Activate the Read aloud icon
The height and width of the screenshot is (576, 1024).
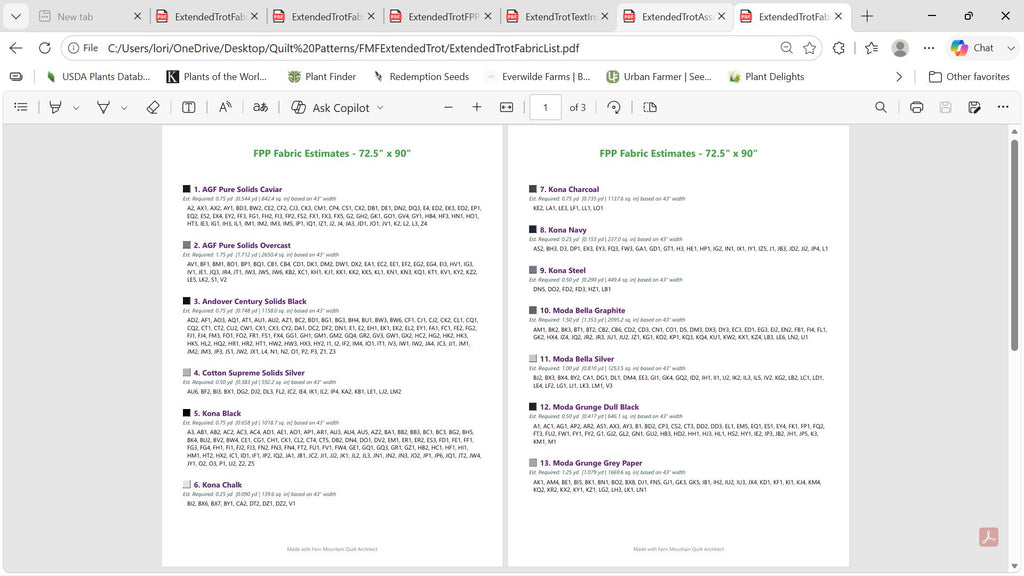point(225,107)
